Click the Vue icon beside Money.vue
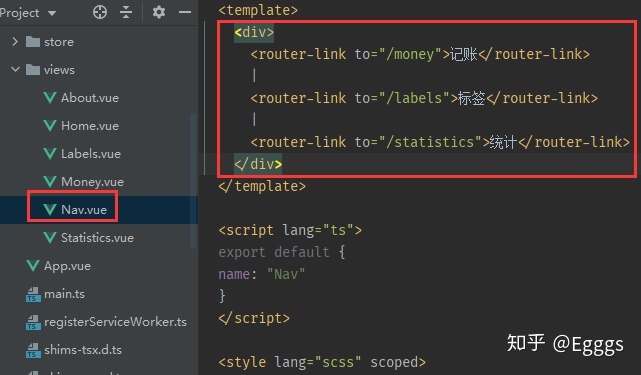 point(50,182)
